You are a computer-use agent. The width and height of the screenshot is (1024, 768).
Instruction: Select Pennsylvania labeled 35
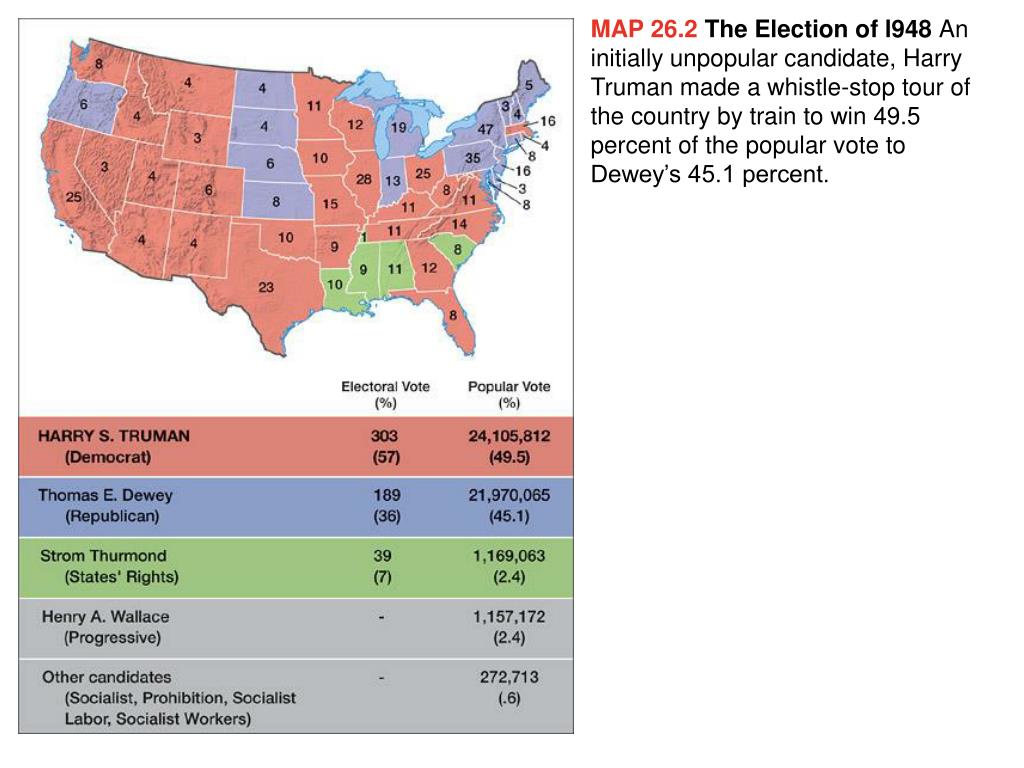(x=472, y=158)
